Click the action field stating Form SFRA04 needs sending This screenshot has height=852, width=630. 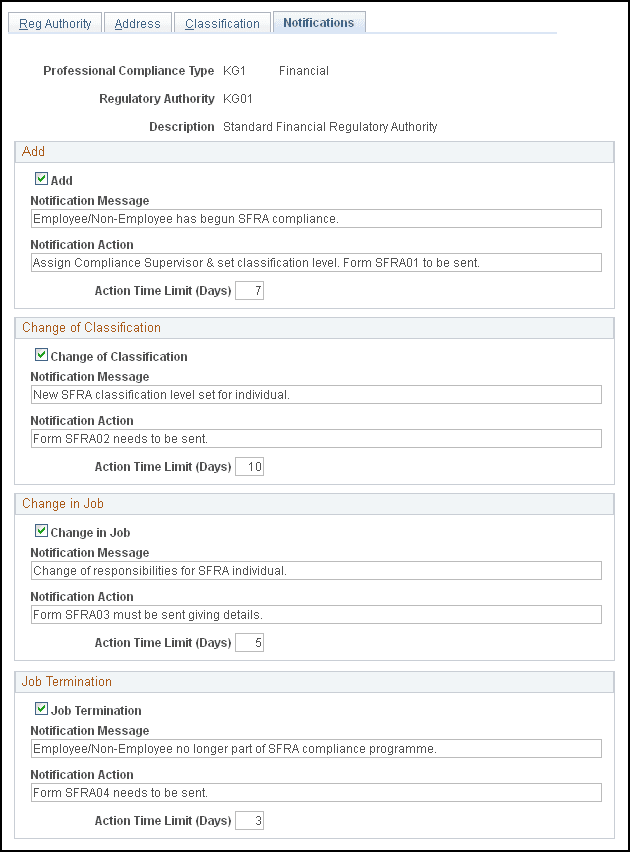(315, 792)
